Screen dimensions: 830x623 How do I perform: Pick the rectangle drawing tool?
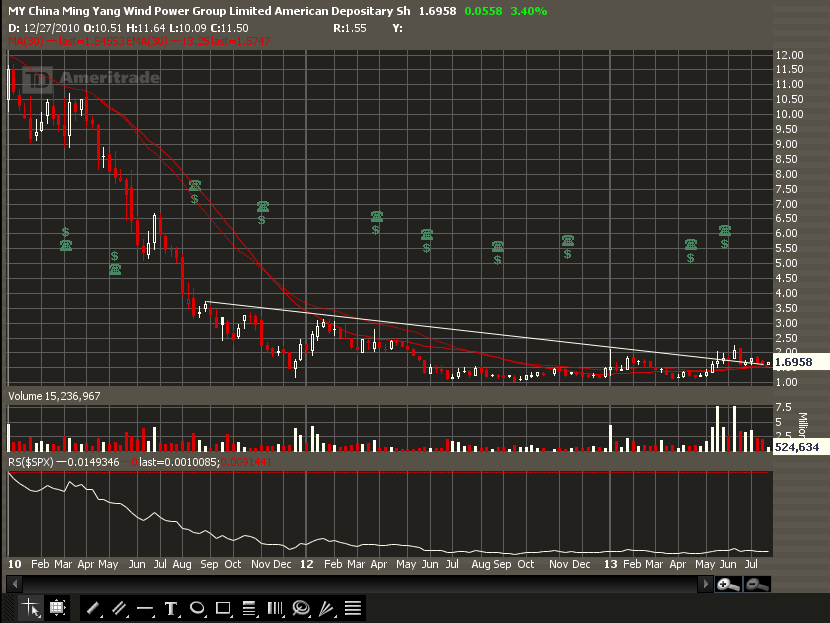[x=223, y=608]
